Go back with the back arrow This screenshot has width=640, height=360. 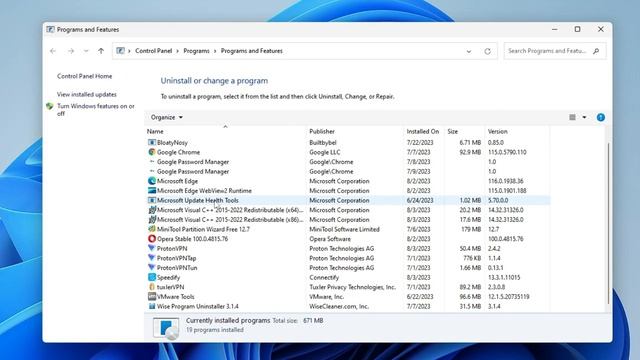click(x=53, y=51)
